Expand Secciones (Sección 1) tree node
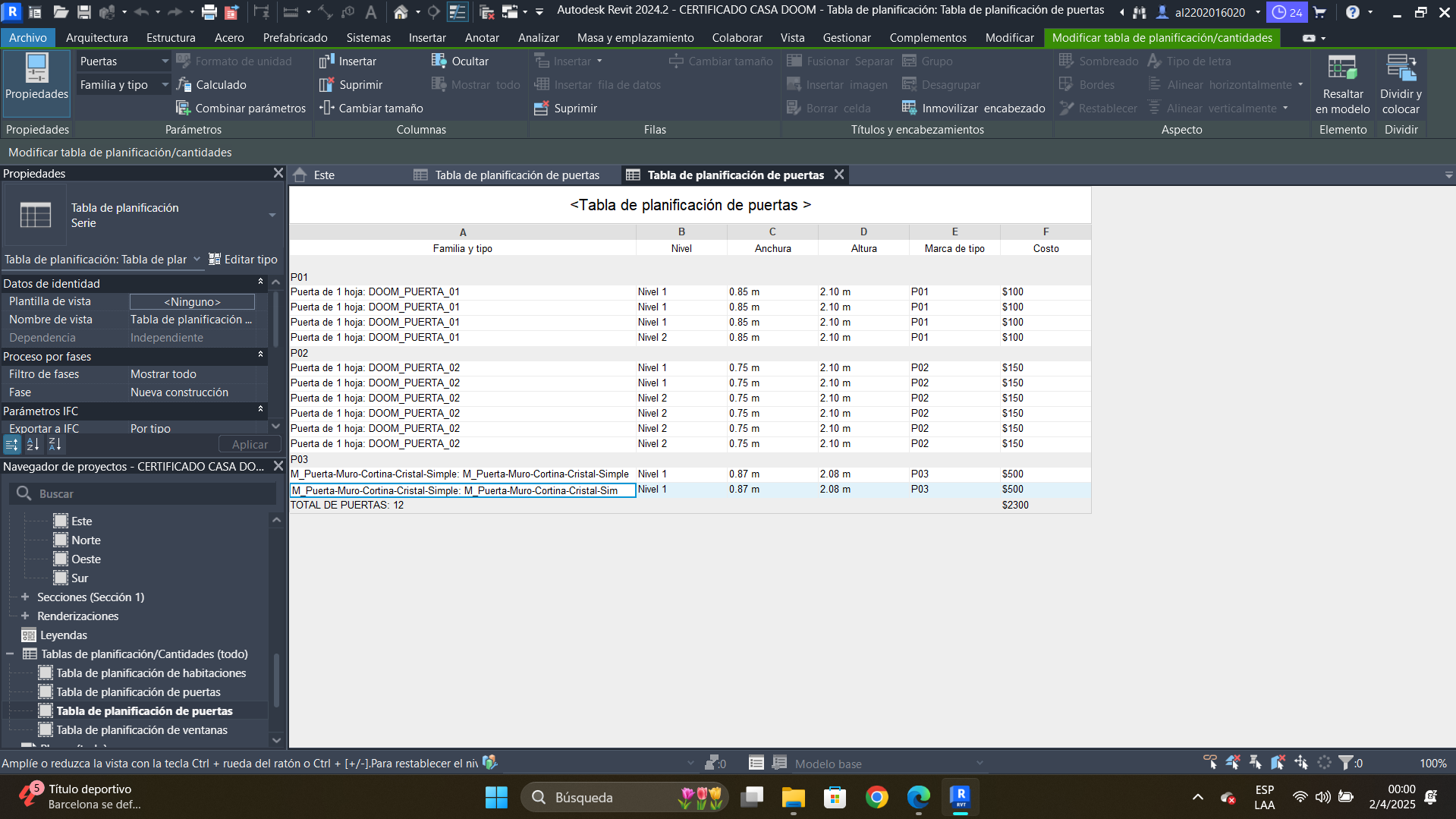The image size is (1456, 819). [x=25, y=597]
